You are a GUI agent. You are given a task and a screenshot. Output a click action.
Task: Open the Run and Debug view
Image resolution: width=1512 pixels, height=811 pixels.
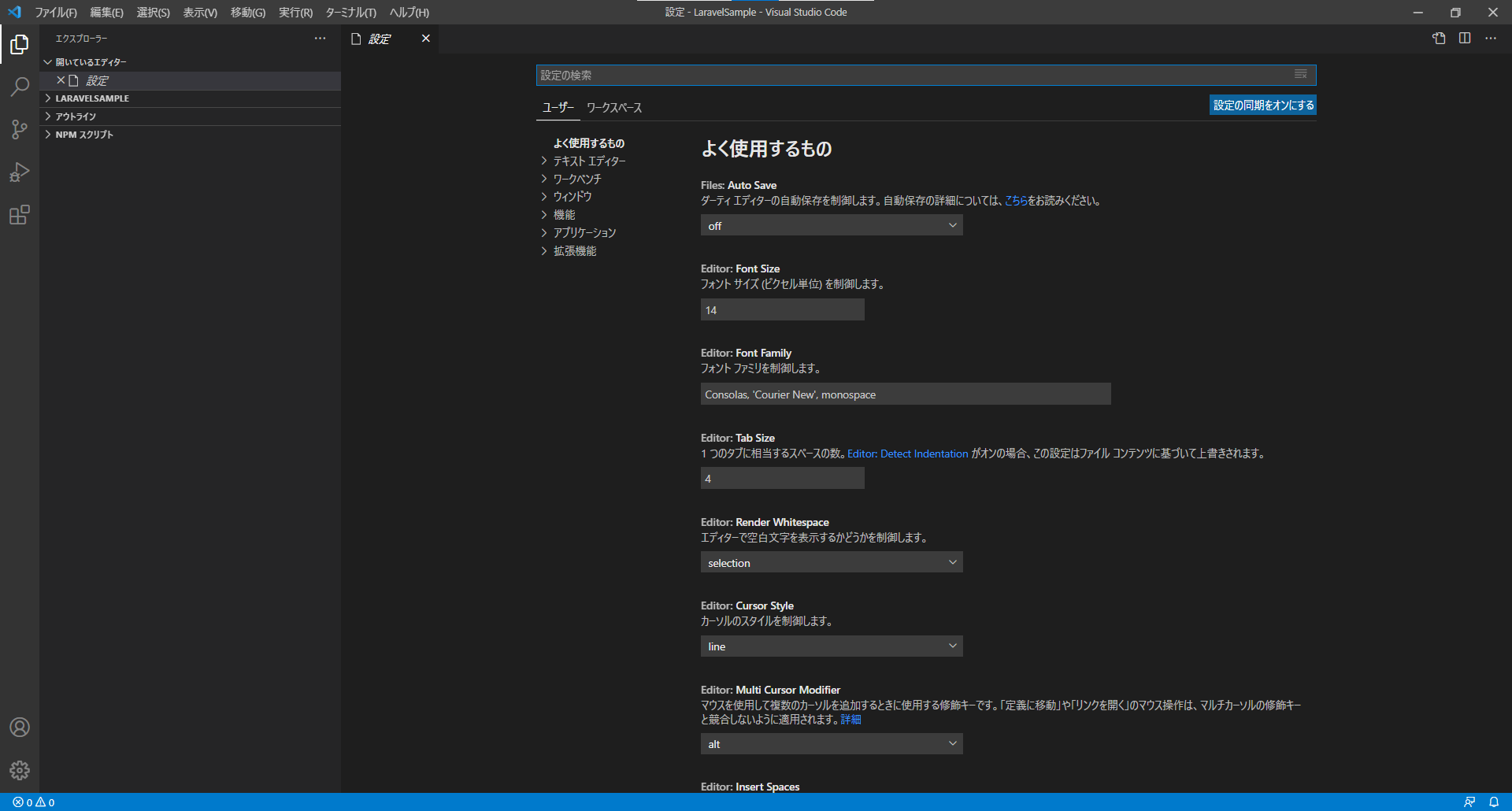tap(20, 172)
